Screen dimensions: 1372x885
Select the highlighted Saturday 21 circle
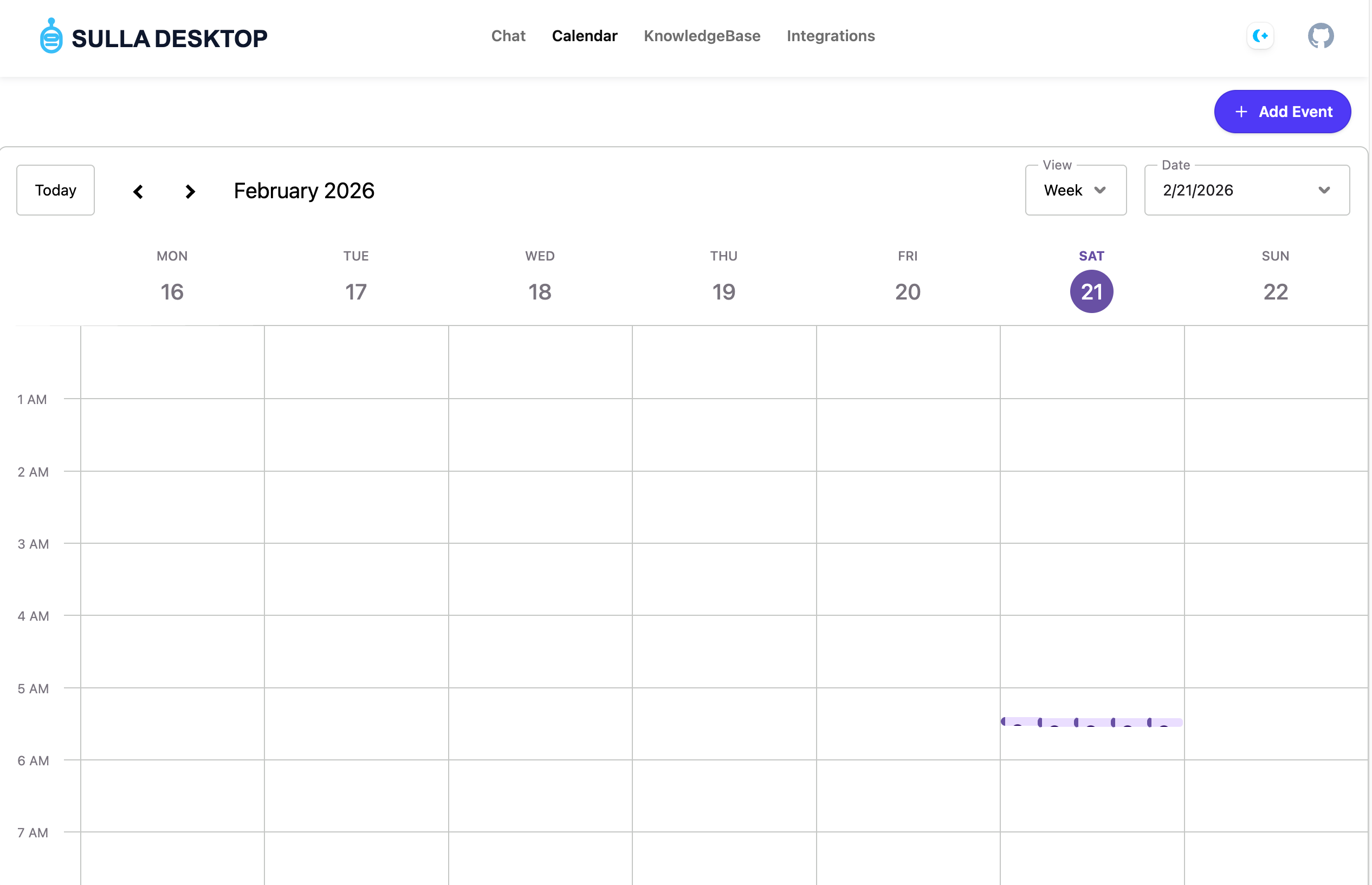tap(1091, 291)
